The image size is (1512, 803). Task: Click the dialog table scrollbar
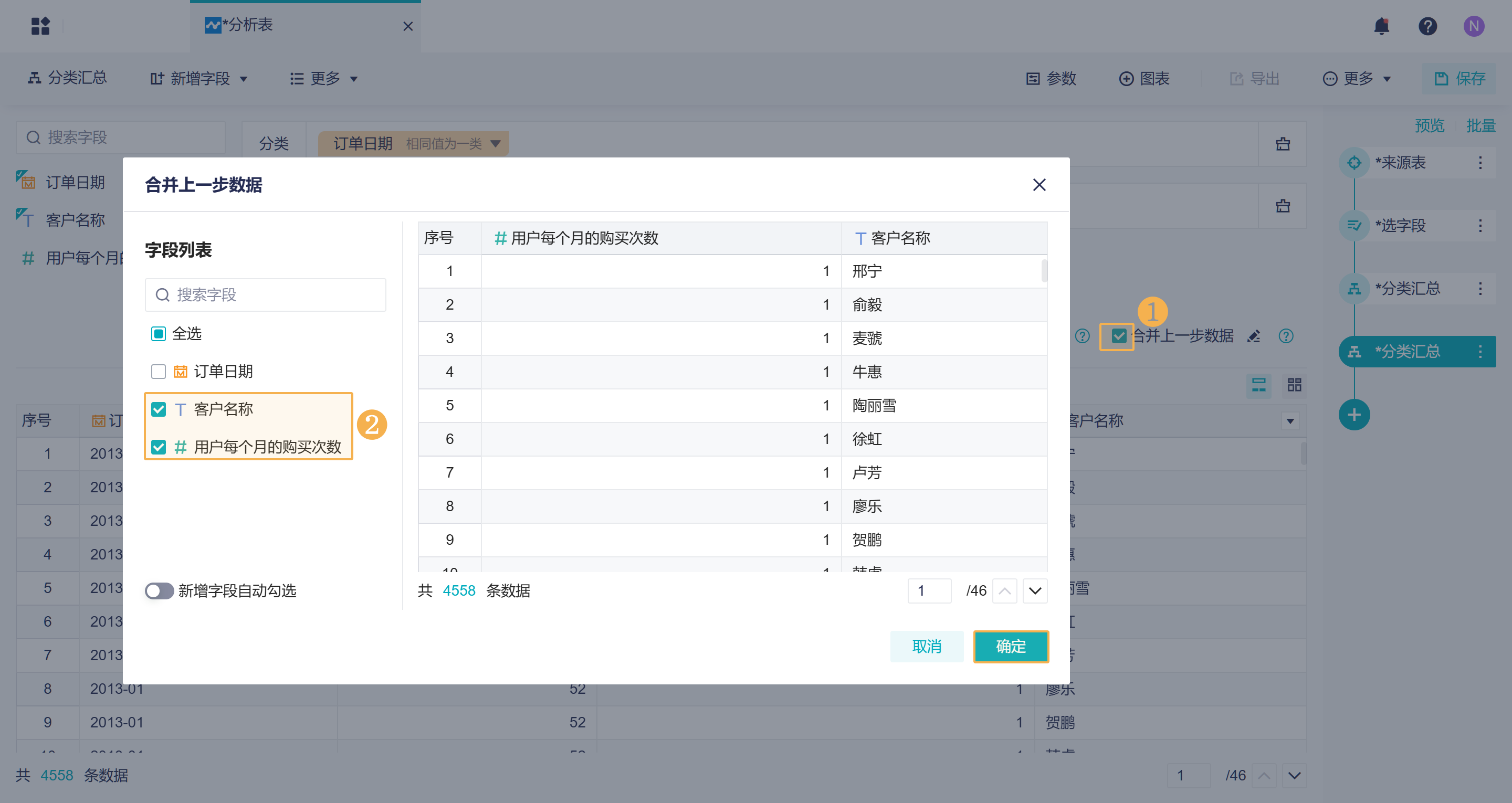(x=1044, y=271)
